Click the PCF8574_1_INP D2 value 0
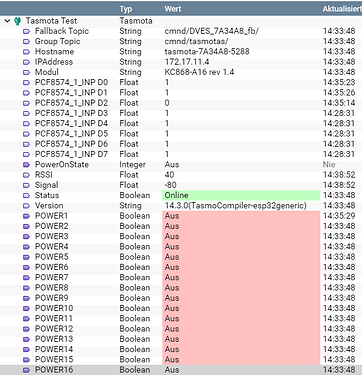Viewport: 362px width, 375px height. click(x=167, y=103)
